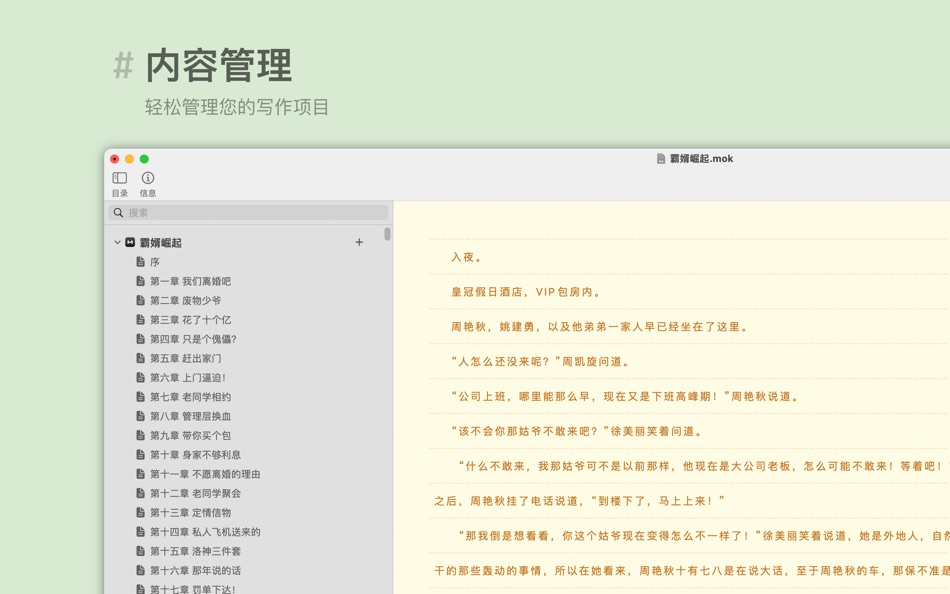Image resolution: width=950 pixels, height=594 pixels.
Task: Click document icon beside 第十四章 私人飞机送来的
Action: point(141,532)
